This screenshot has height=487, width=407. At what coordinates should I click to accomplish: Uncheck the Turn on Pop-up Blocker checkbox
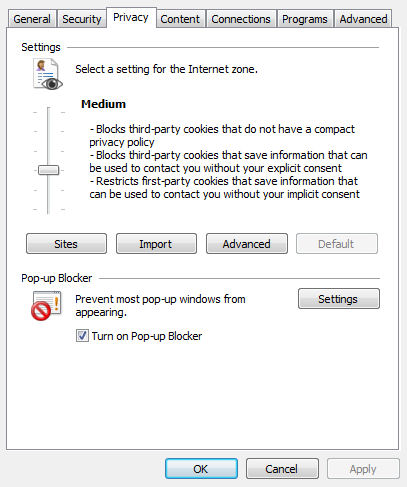[x=82, y=336]
